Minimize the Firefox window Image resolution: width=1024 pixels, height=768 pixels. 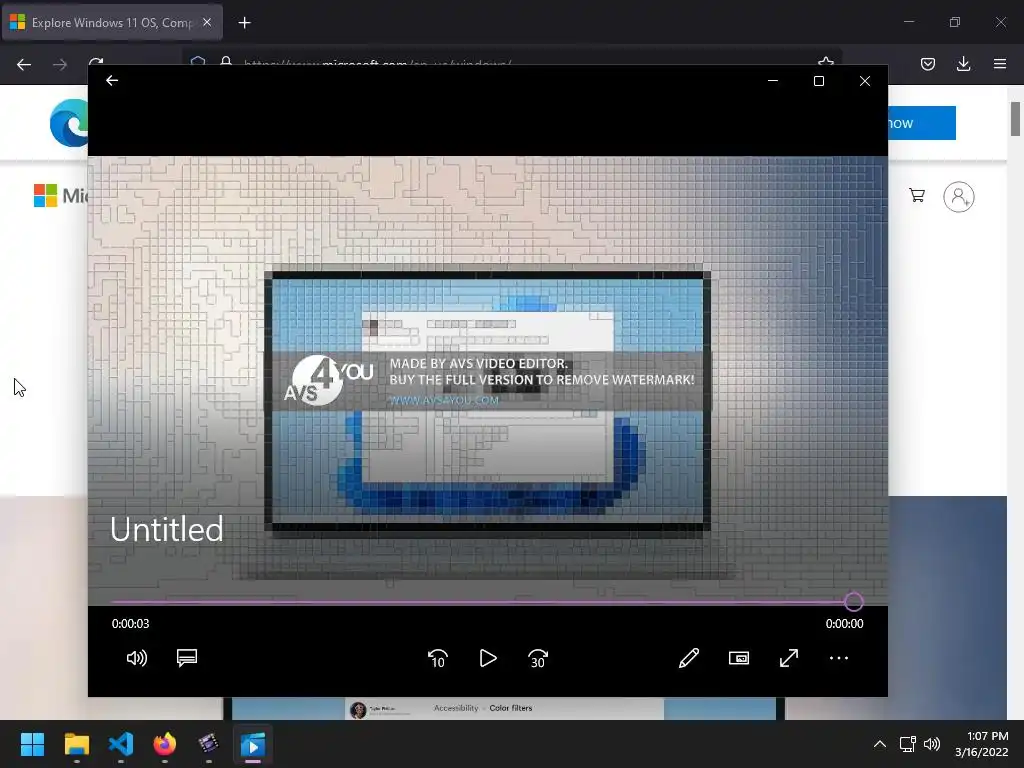(908, 22)
